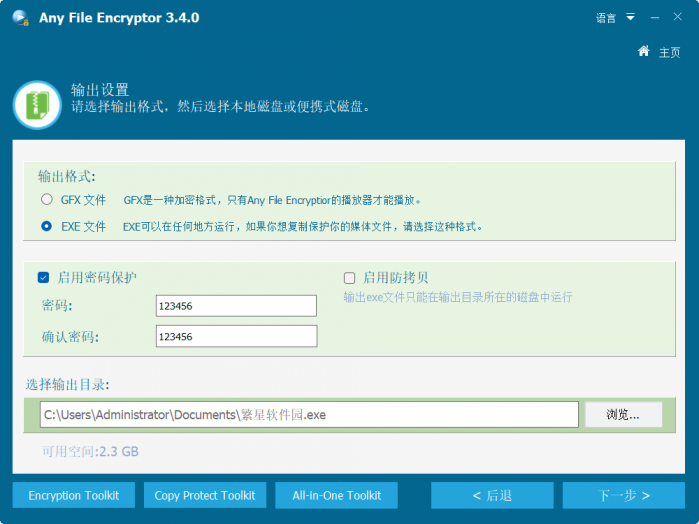Uncheck the 启用密码保护 checkbox

click(43, 278)
